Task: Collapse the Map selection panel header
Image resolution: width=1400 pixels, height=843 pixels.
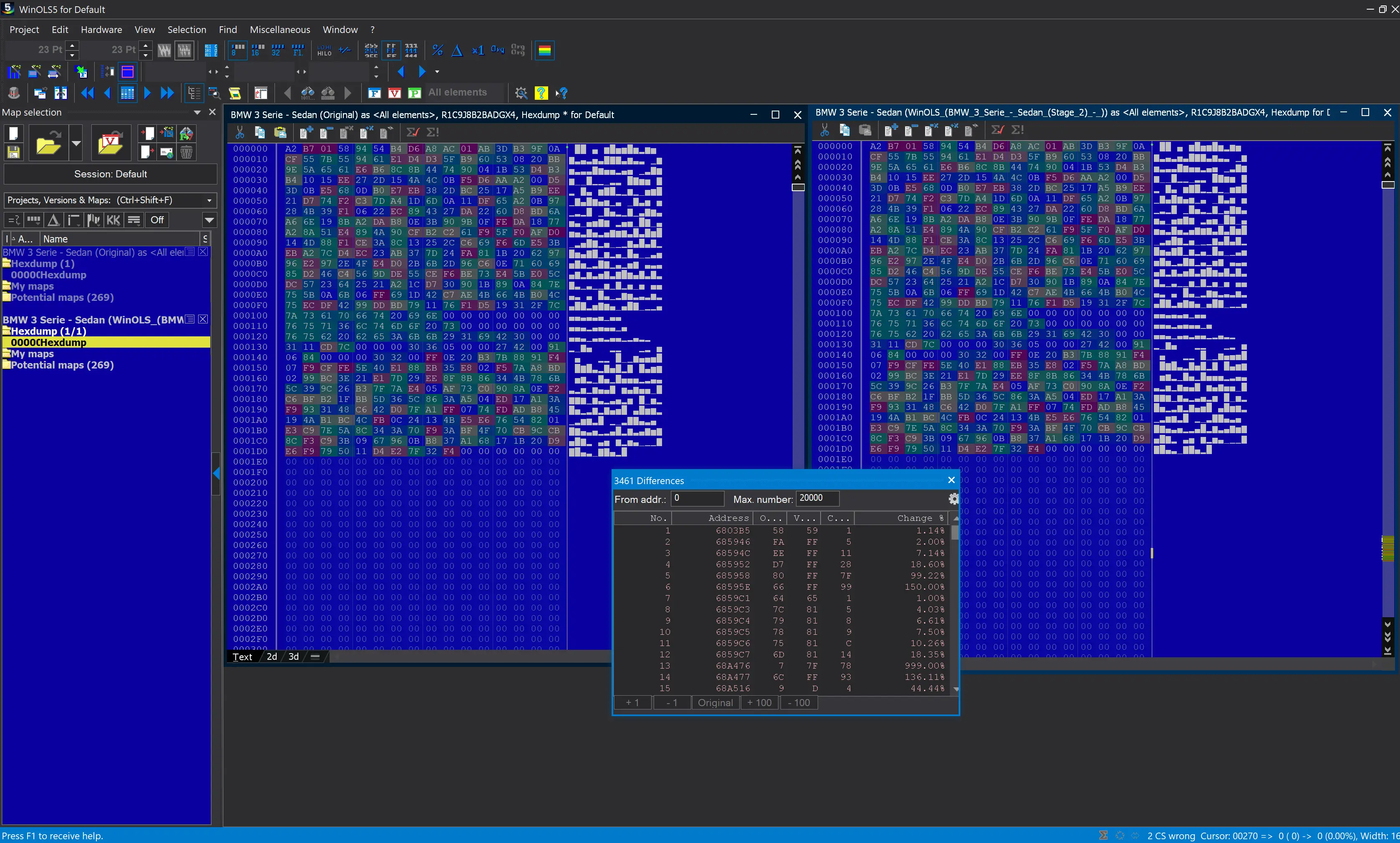Action: (197, 112)
